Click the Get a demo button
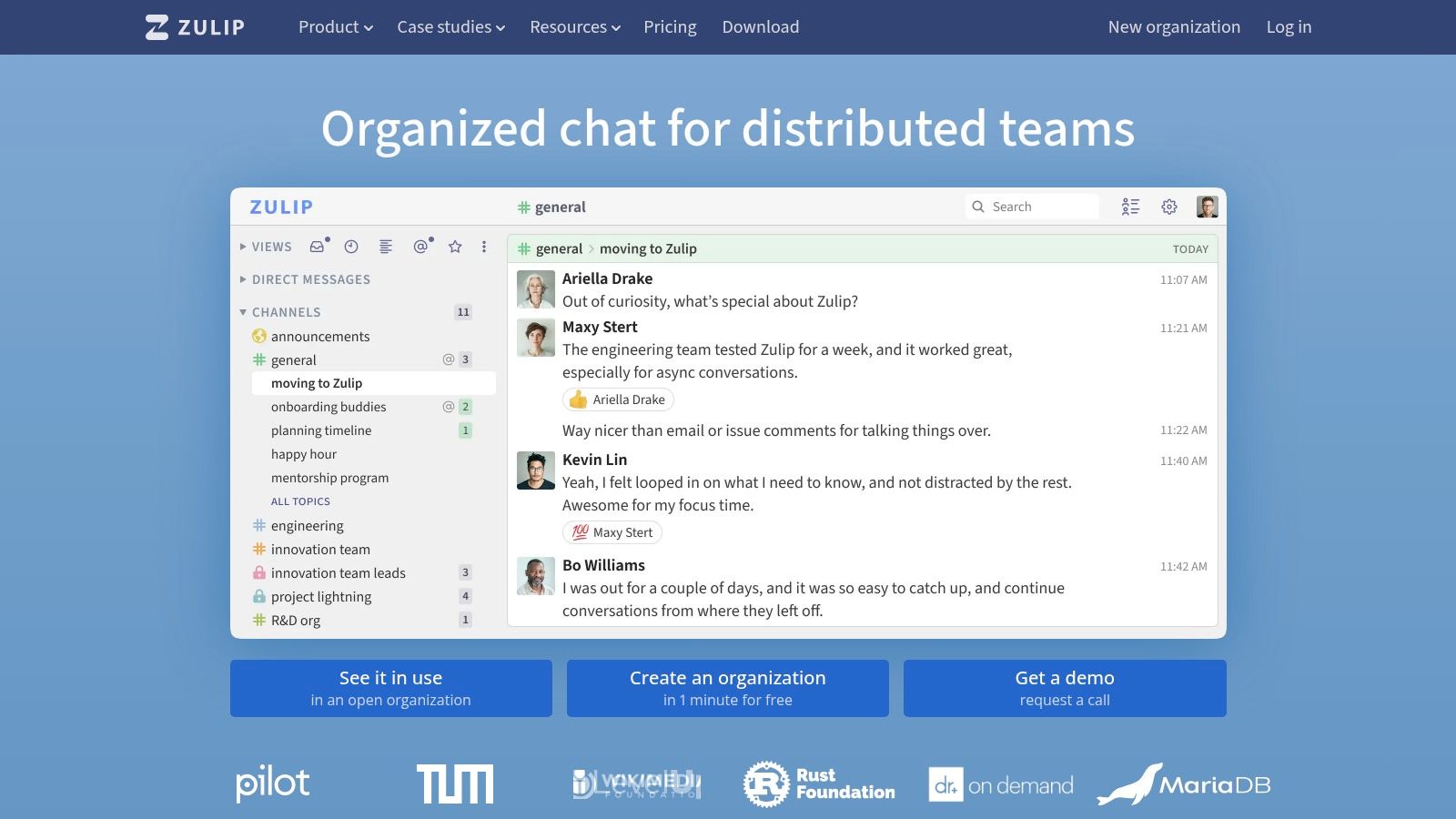 (1065, 688)
